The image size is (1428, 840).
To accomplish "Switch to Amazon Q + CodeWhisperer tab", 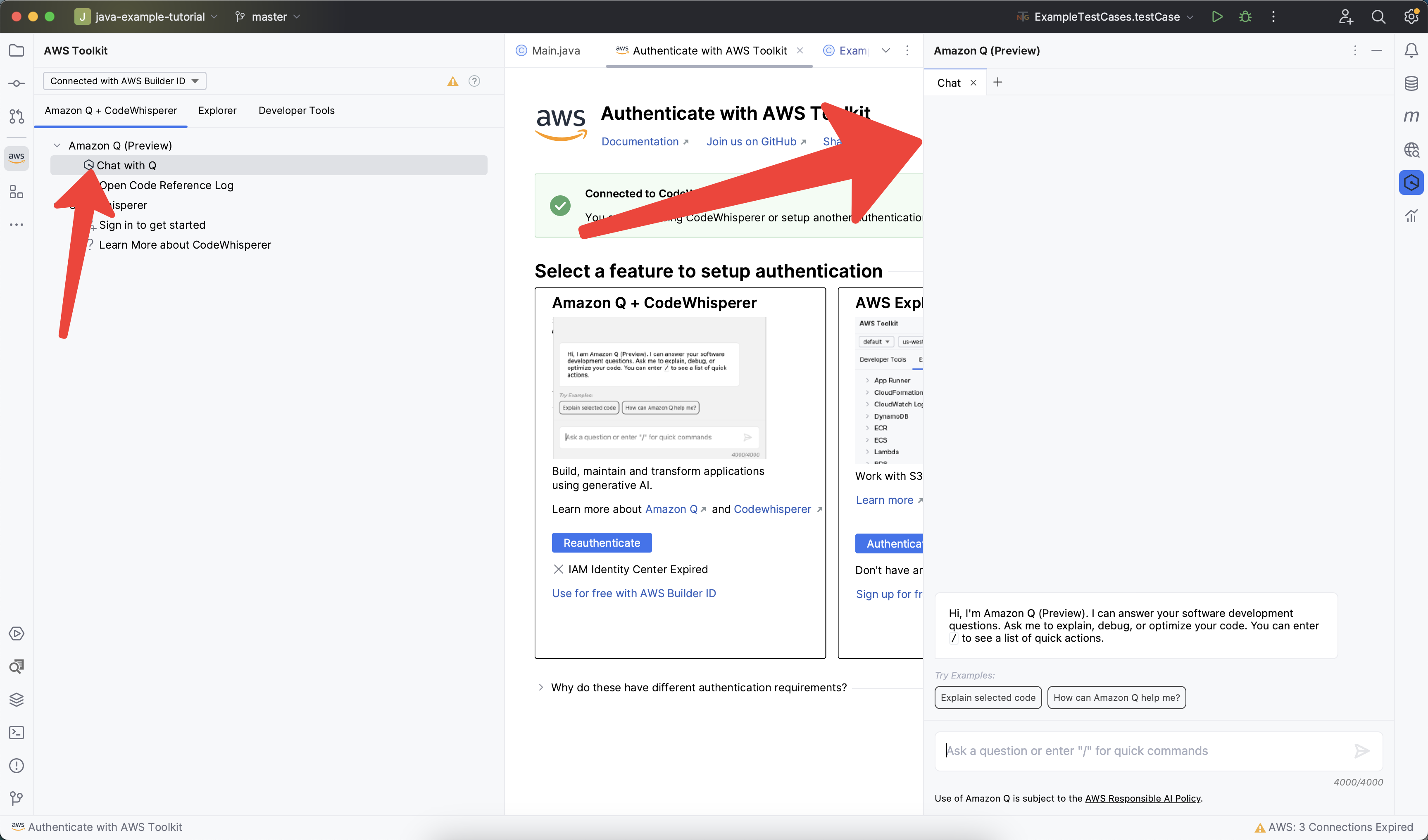I will (111, 110).
